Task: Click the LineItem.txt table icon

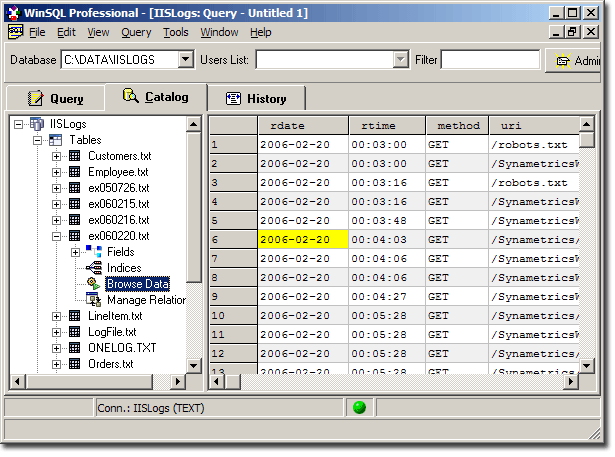Action: point(75,316)
